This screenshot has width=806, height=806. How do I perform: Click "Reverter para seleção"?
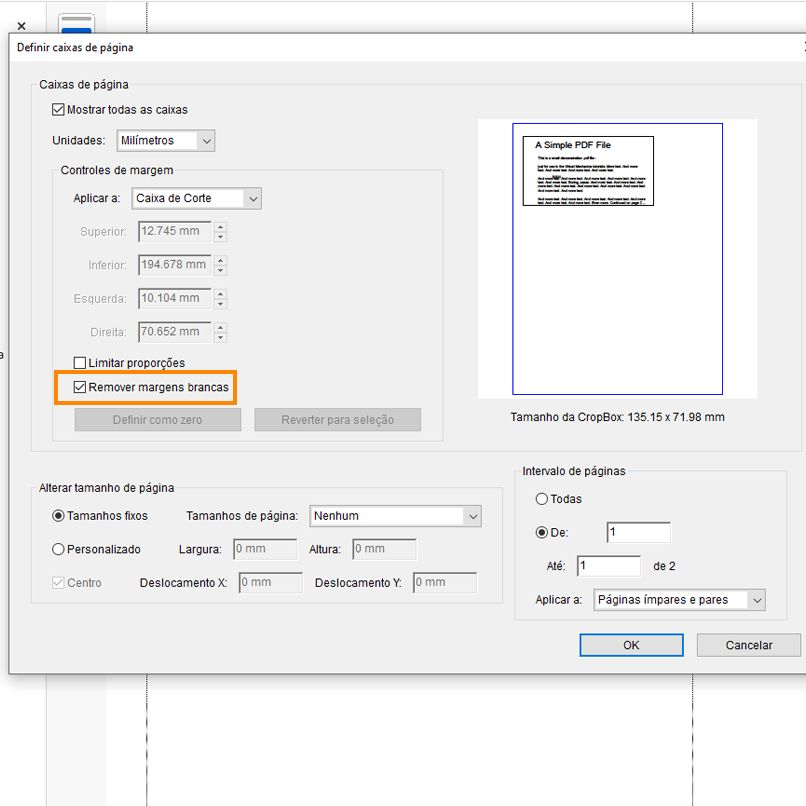339,419
